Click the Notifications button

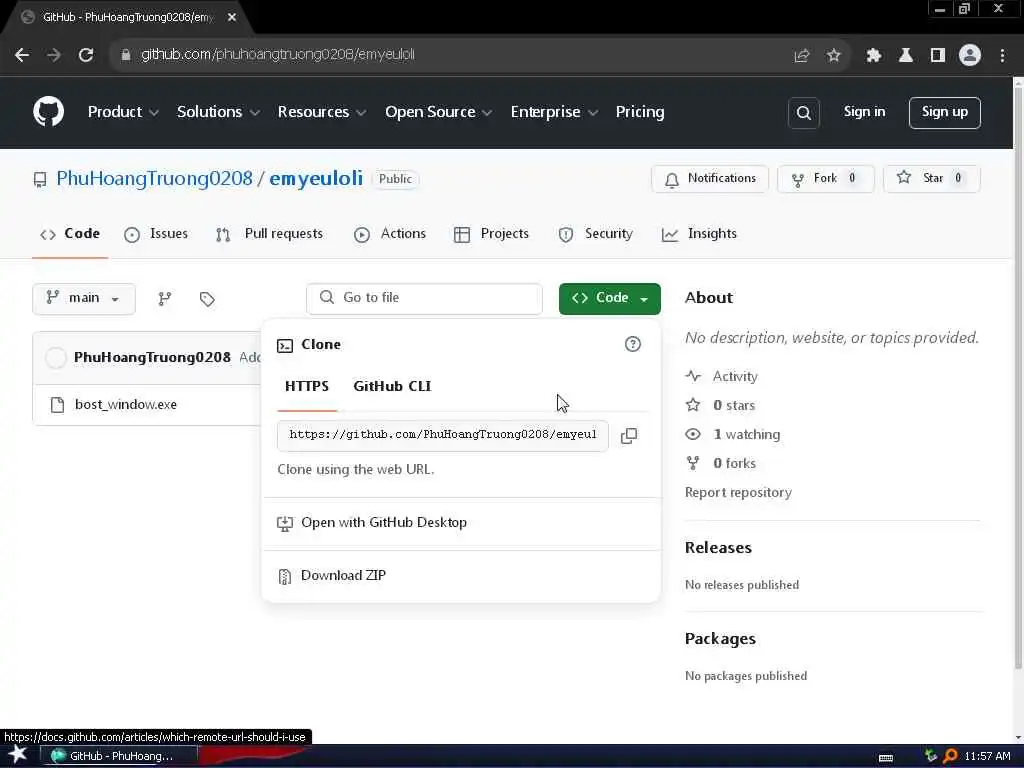tap(710, 179)
